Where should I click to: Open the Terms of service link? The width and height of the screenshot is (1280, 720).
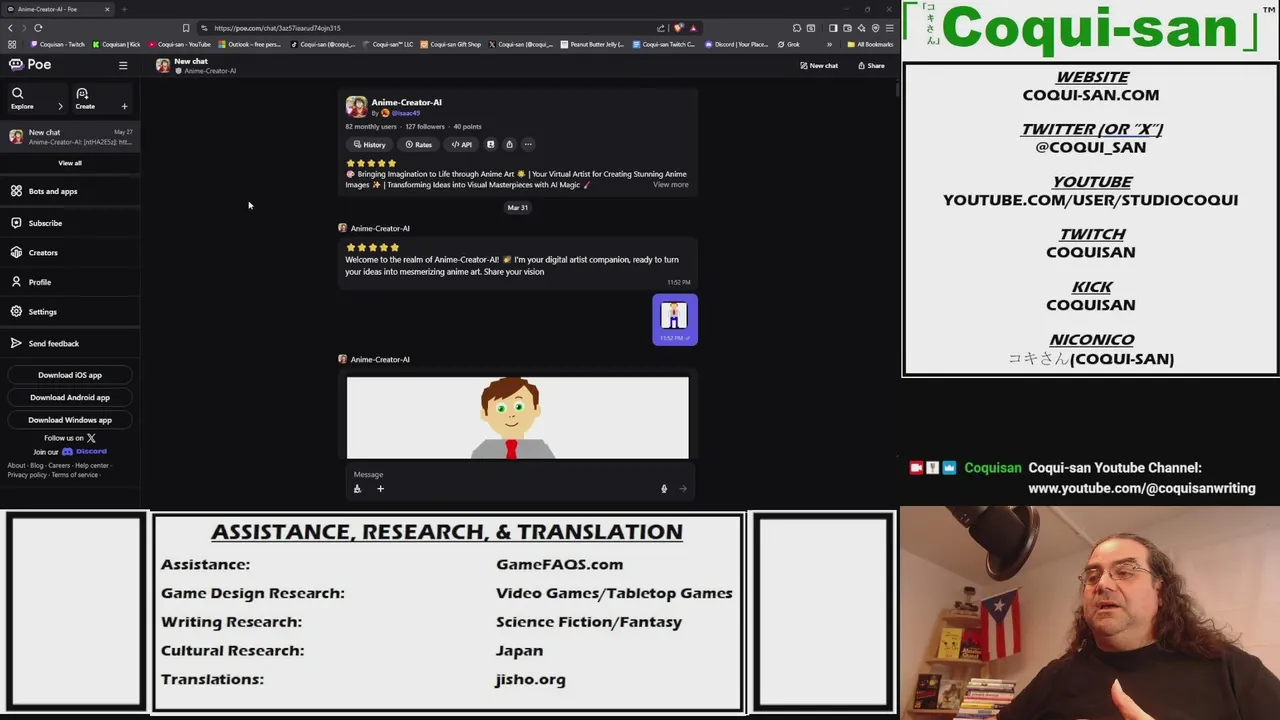click(x=75, y=475)
